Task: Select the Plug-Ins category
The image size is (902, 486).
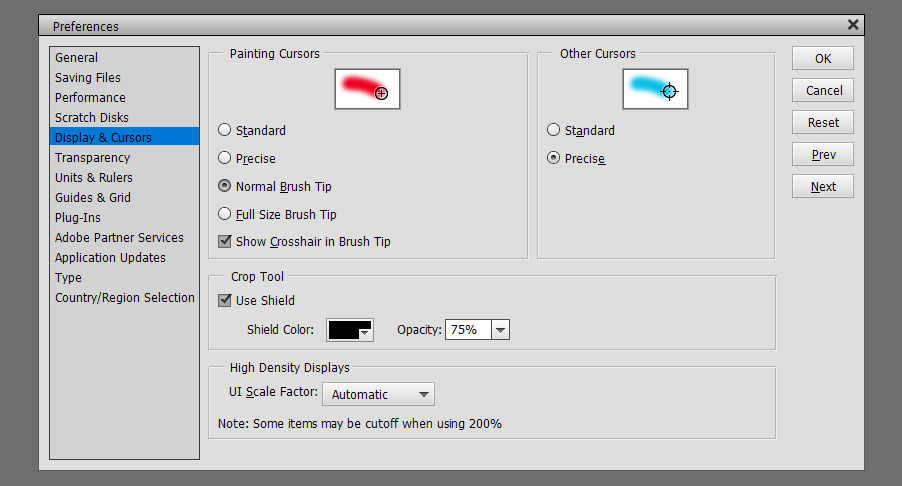Action: pyautogui.click(x=124, y=218)
